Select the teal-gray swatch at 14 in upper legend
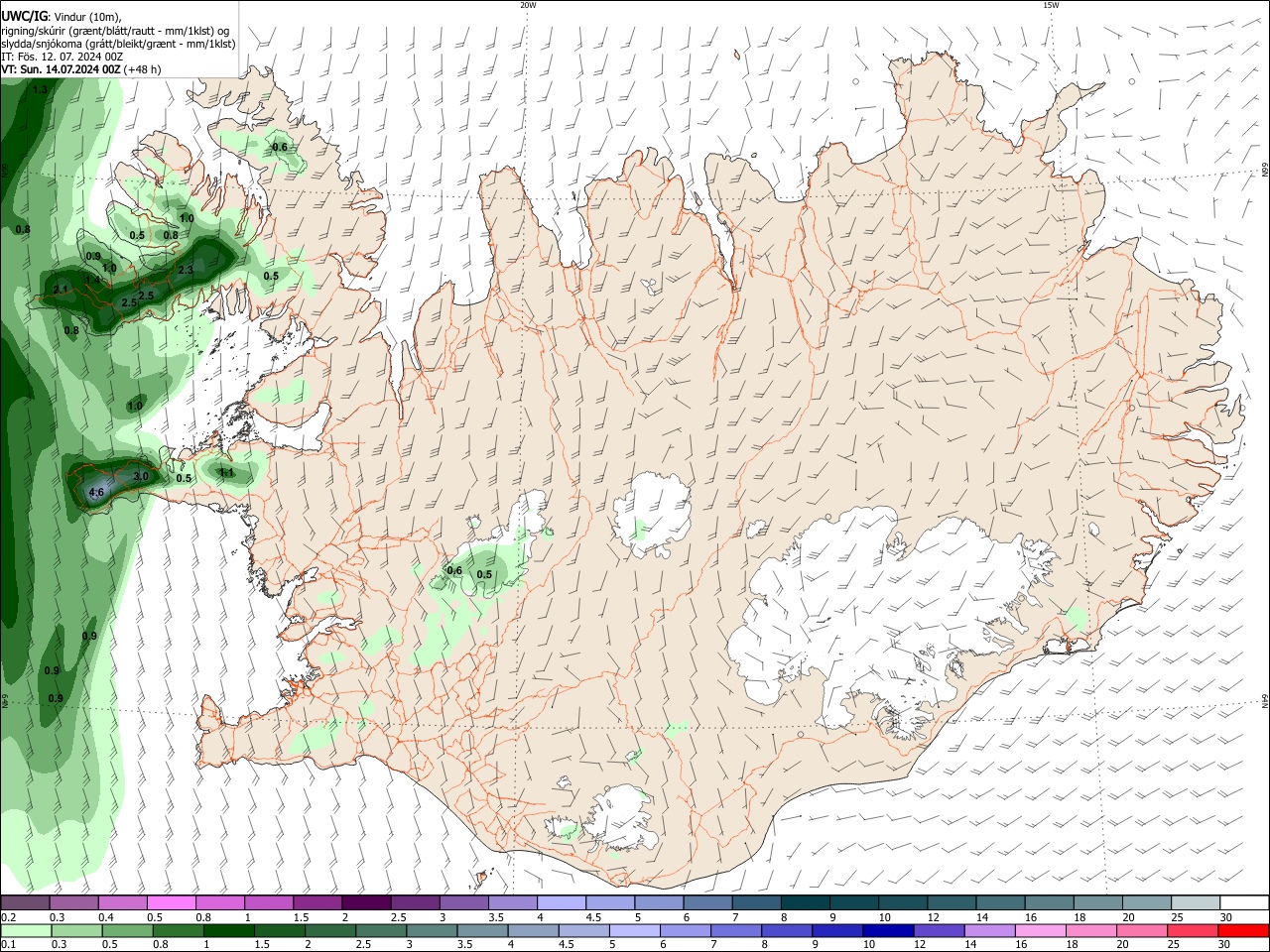This screenshot has height=952, width=1270. click(1000, 902)
